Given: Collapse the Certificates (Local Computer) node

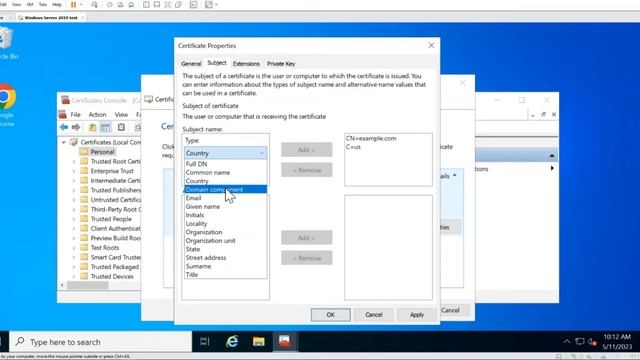Looking at the screenshot, I should [x=64, y=142].
